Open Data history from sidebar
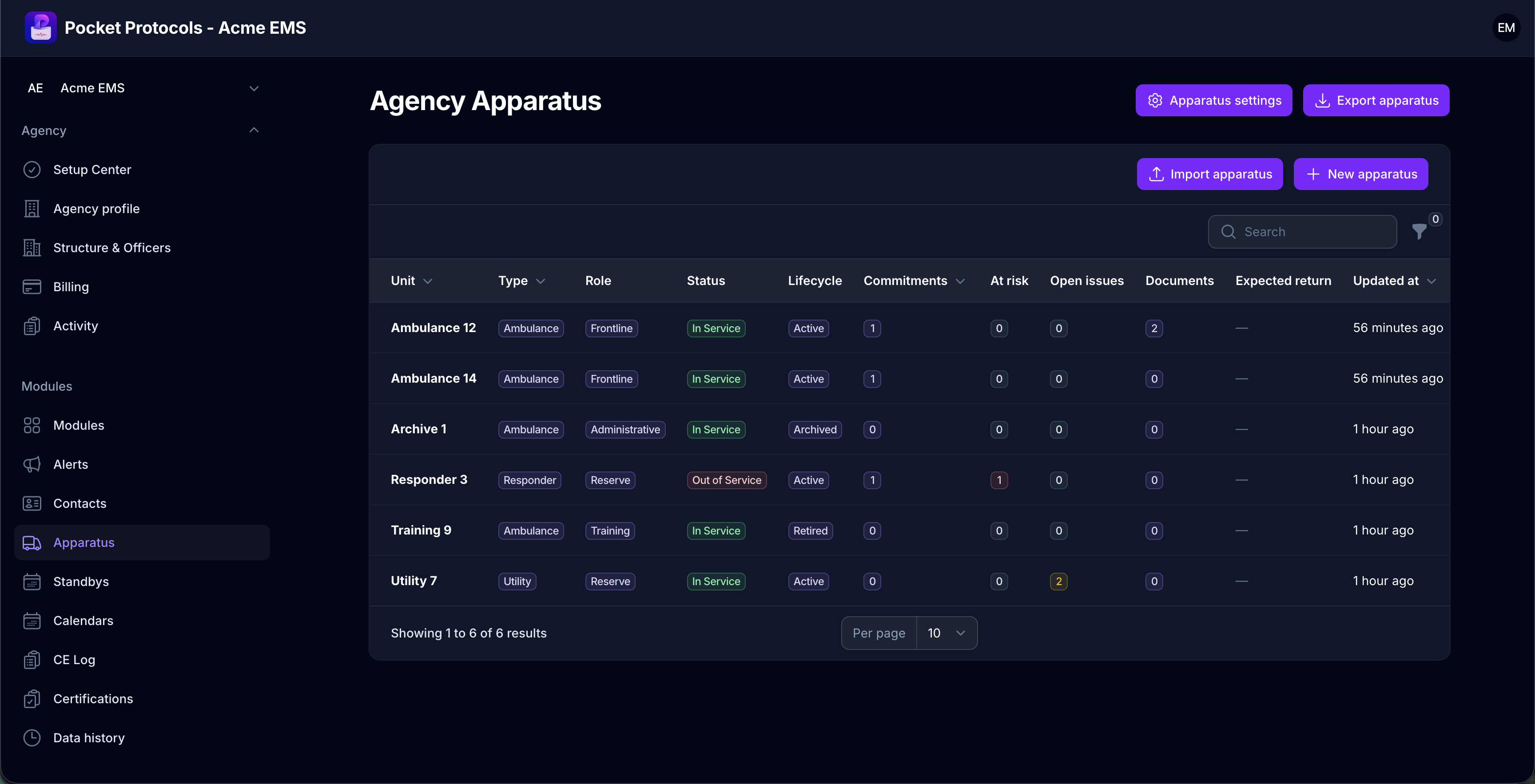1535x784 pixels. tap(143, 737)
